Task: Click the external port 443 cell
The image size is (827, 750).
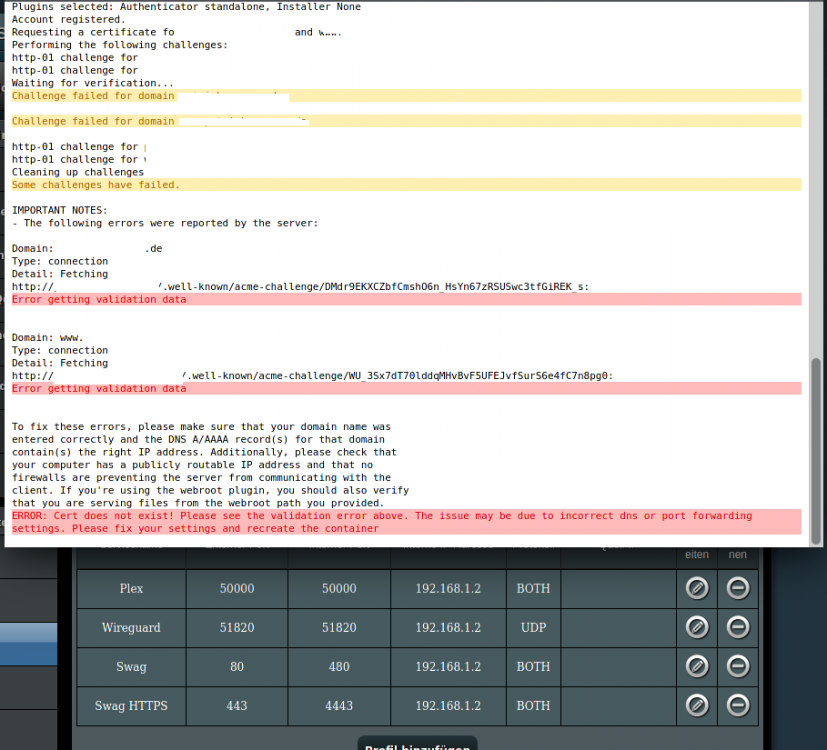Action: [x=237, y=706]
